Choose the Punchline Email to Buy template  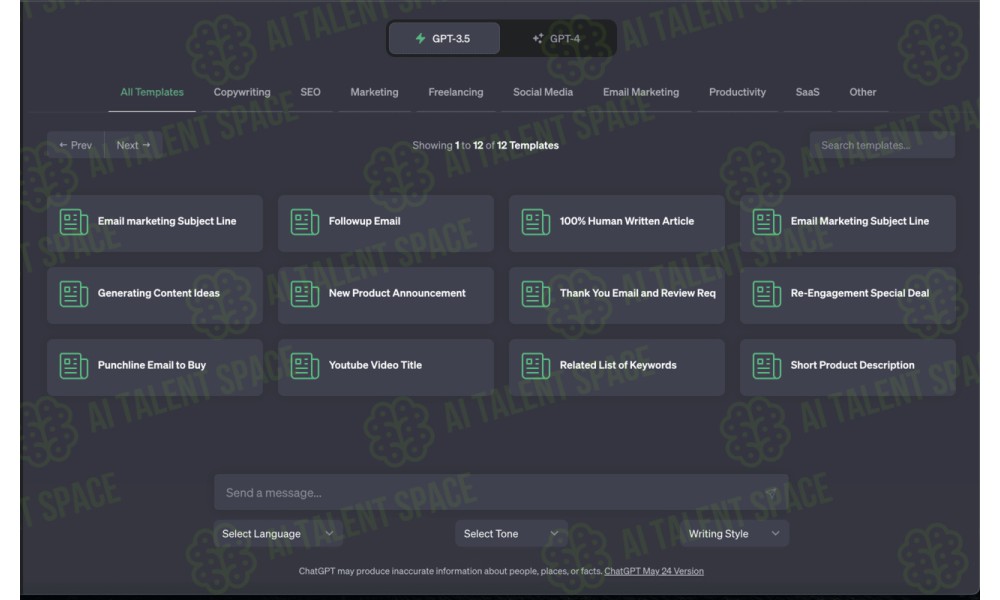[155, 367]
